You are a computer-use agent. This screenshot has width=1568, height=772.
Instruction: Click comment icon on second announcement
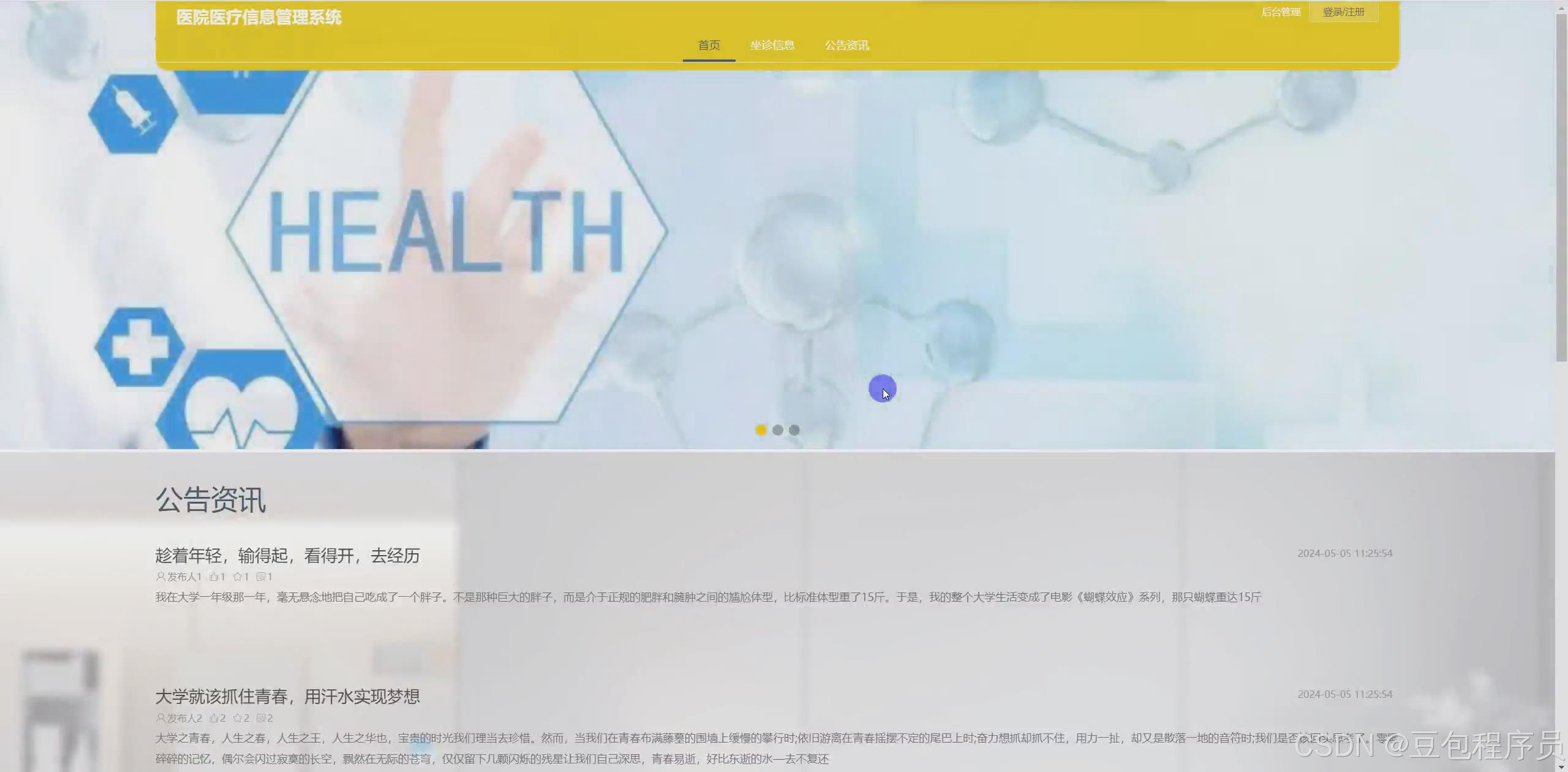[261, 718]
